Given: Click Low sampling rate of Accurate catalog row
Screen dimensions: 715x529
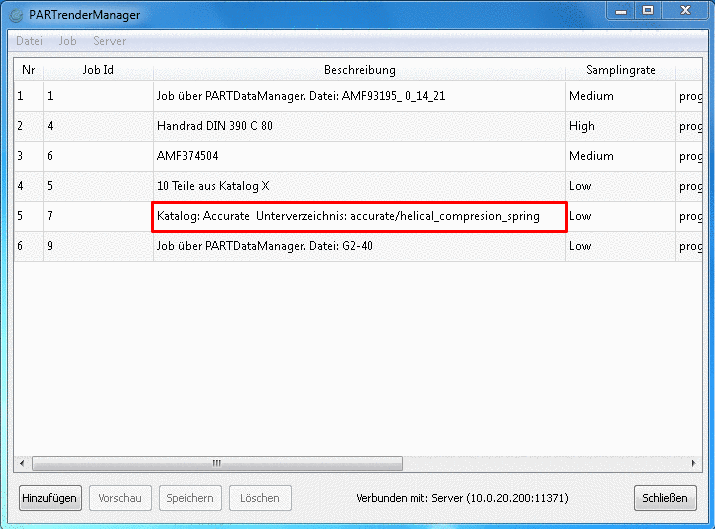Looking at the screenshot, I should (620, 216).
